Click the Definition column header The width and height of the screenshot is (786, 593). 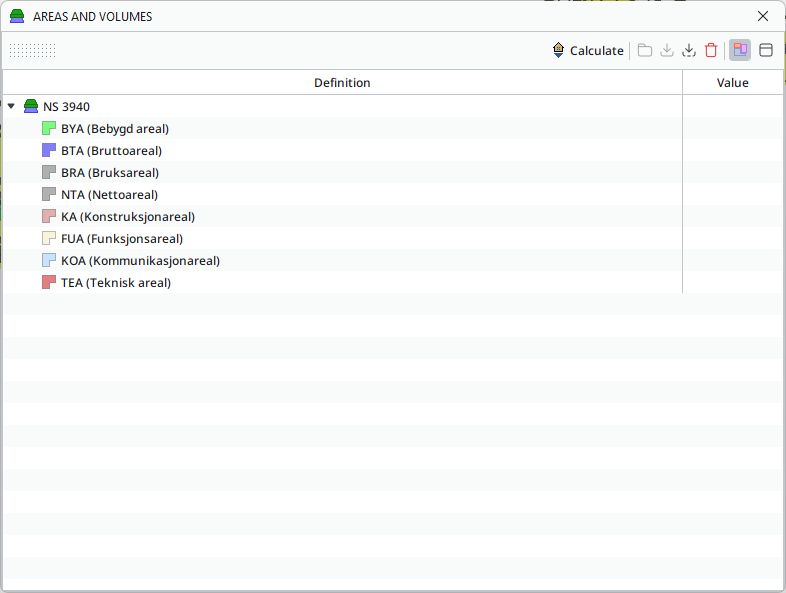[x=342, y=83]
